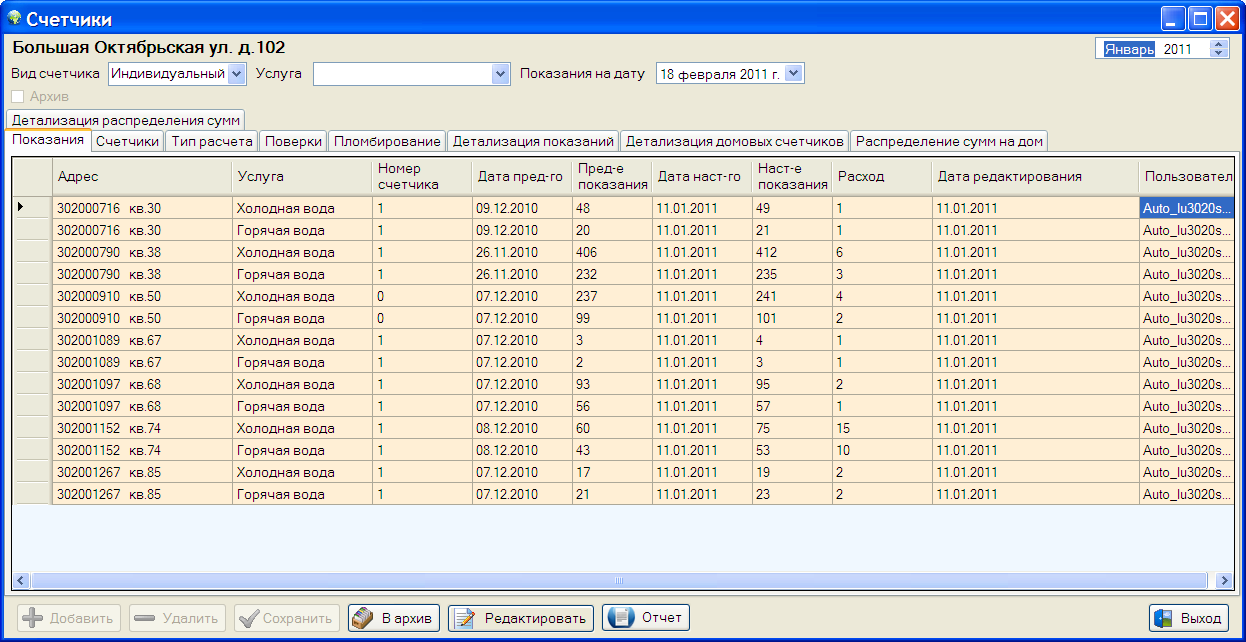Sort by the Расход column header
This screenshot has height=642, width=1246.
(x=881, y=176)
